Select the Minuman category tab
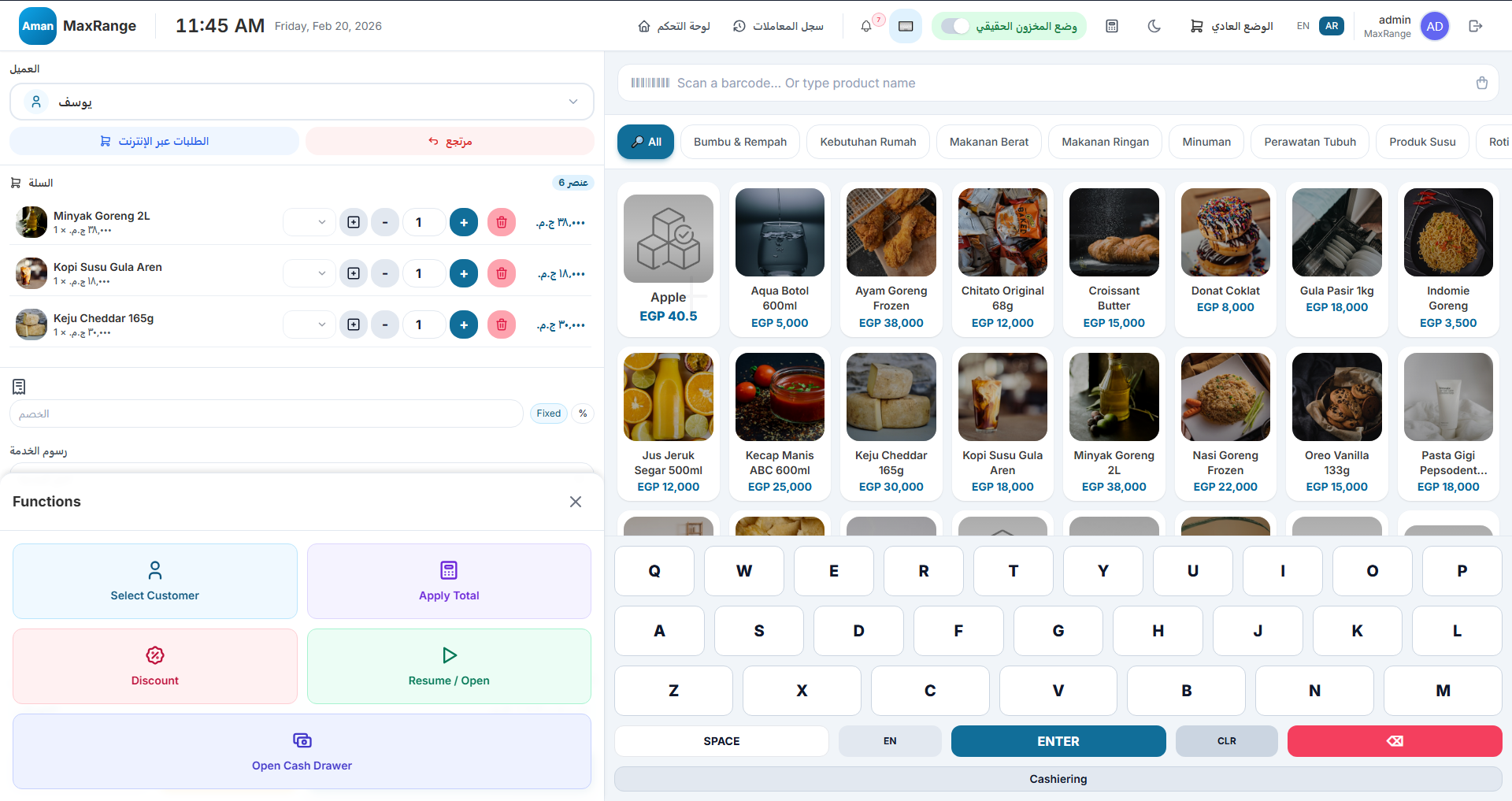Image resolution: width=1512 pixels, height=801 pixels. coord(1206,142)
